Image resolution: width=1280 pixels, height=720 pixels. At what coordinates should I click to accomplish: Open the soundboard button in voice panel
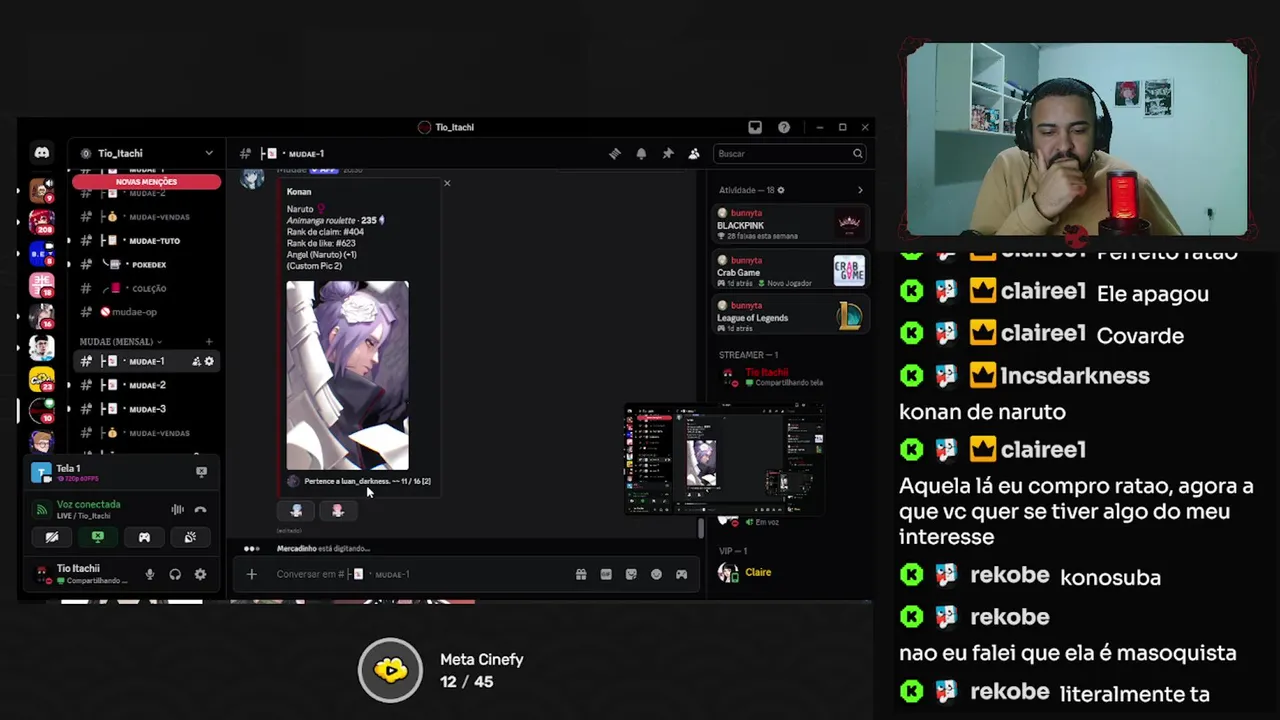tap(190, 537)
